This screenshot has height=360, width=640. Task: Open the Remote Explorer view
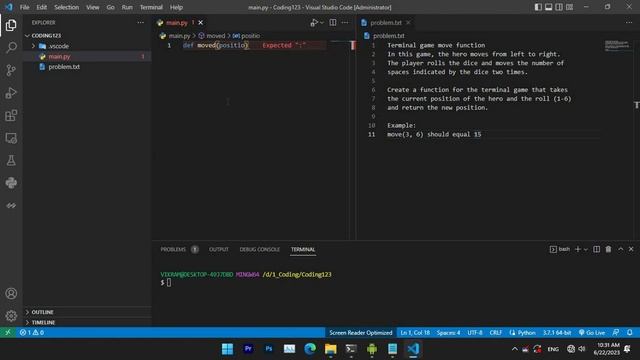(x=11, y=138)
